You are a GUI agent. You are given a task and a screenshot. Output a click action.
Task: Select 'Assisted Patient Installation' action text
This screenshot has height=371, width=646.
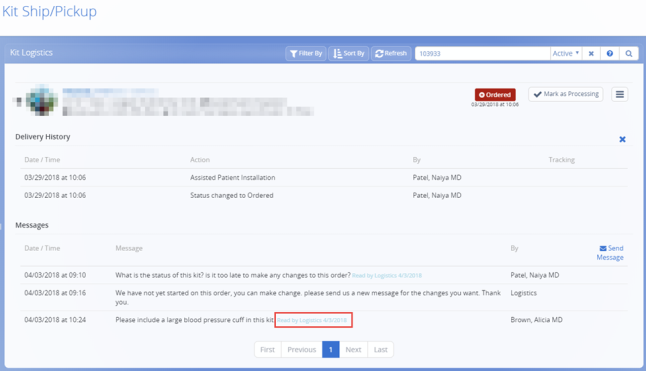[x=232, y=177]
